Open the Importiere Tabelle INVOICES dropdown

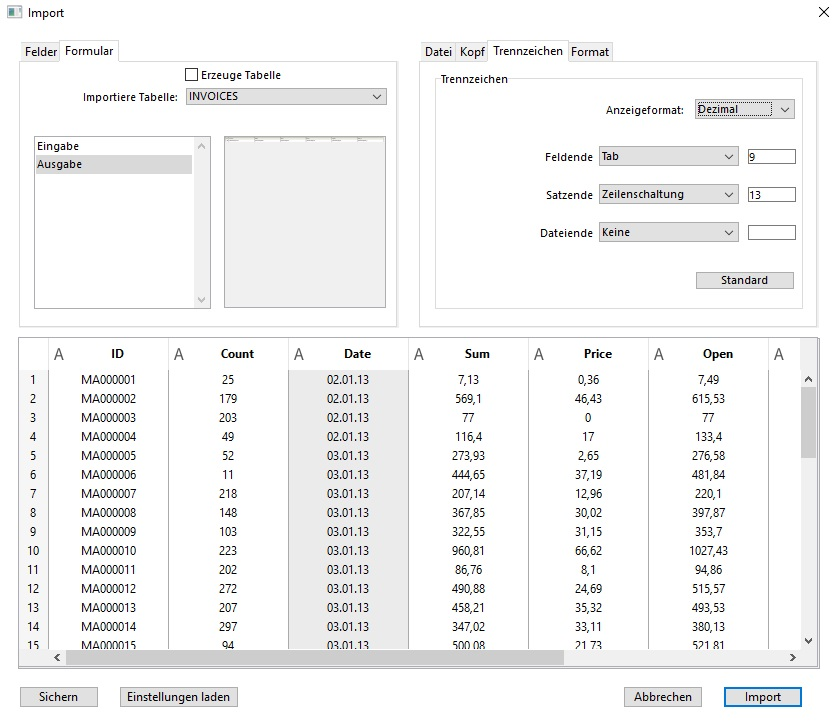[286, 97]
